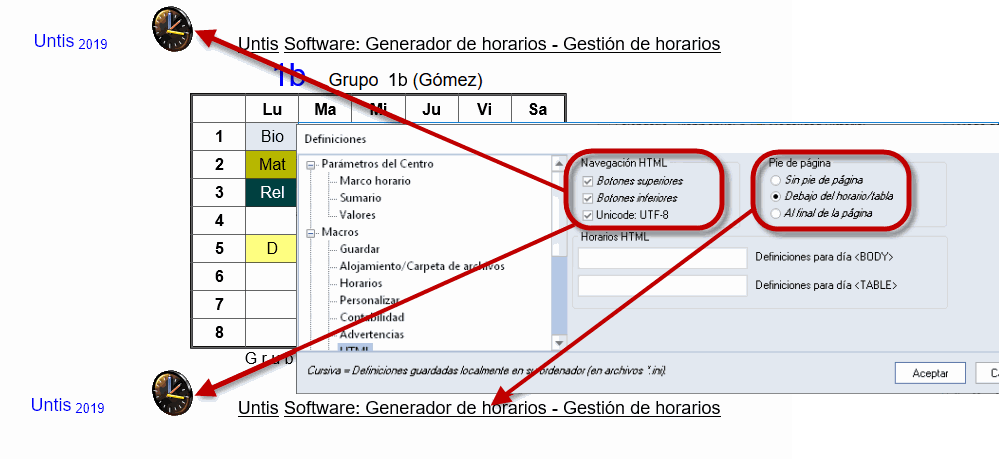Select Valores in the definitions tree

[357, 215]
